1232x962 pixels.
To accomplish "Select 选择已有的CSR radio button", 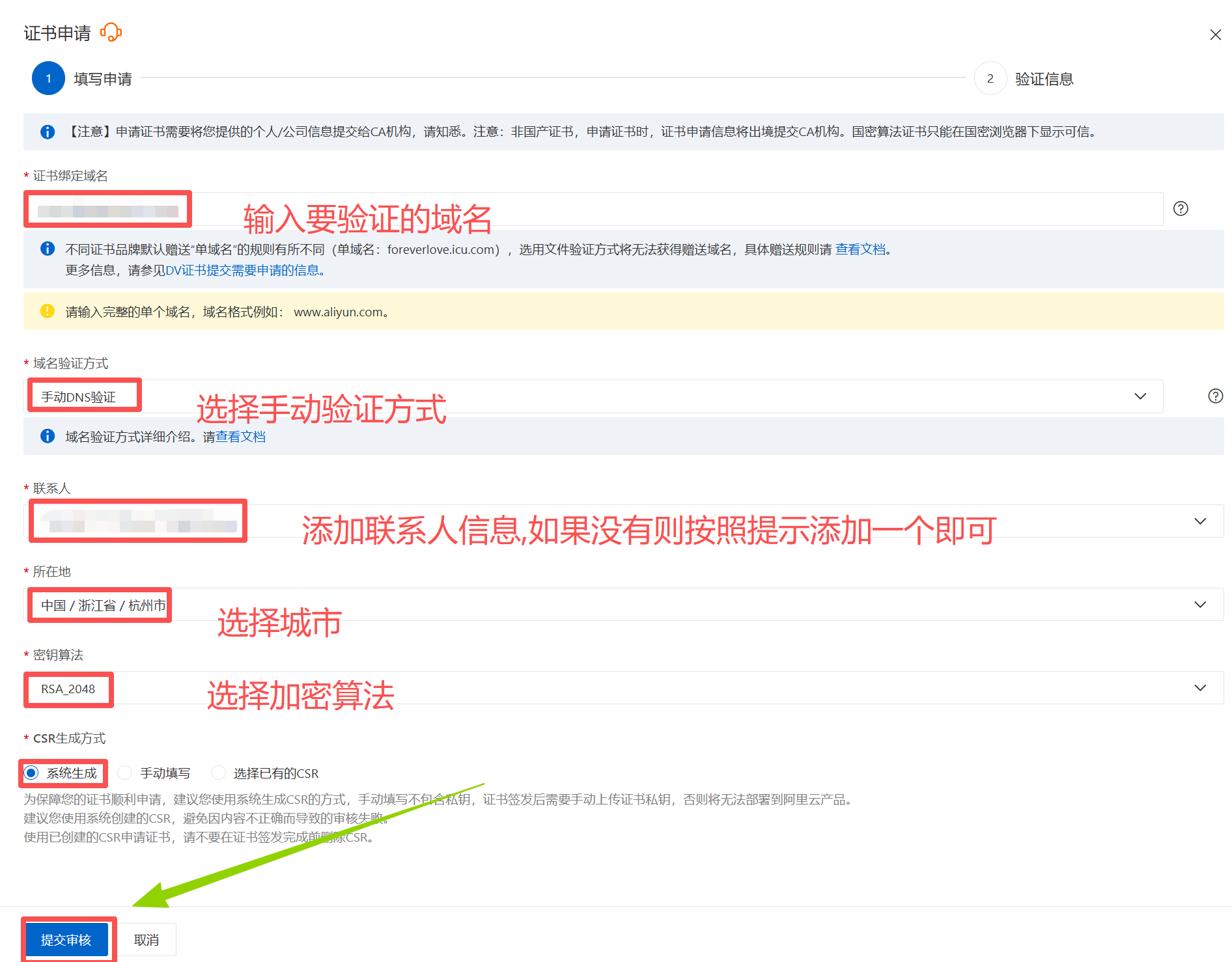I will (x=219, y=773).
